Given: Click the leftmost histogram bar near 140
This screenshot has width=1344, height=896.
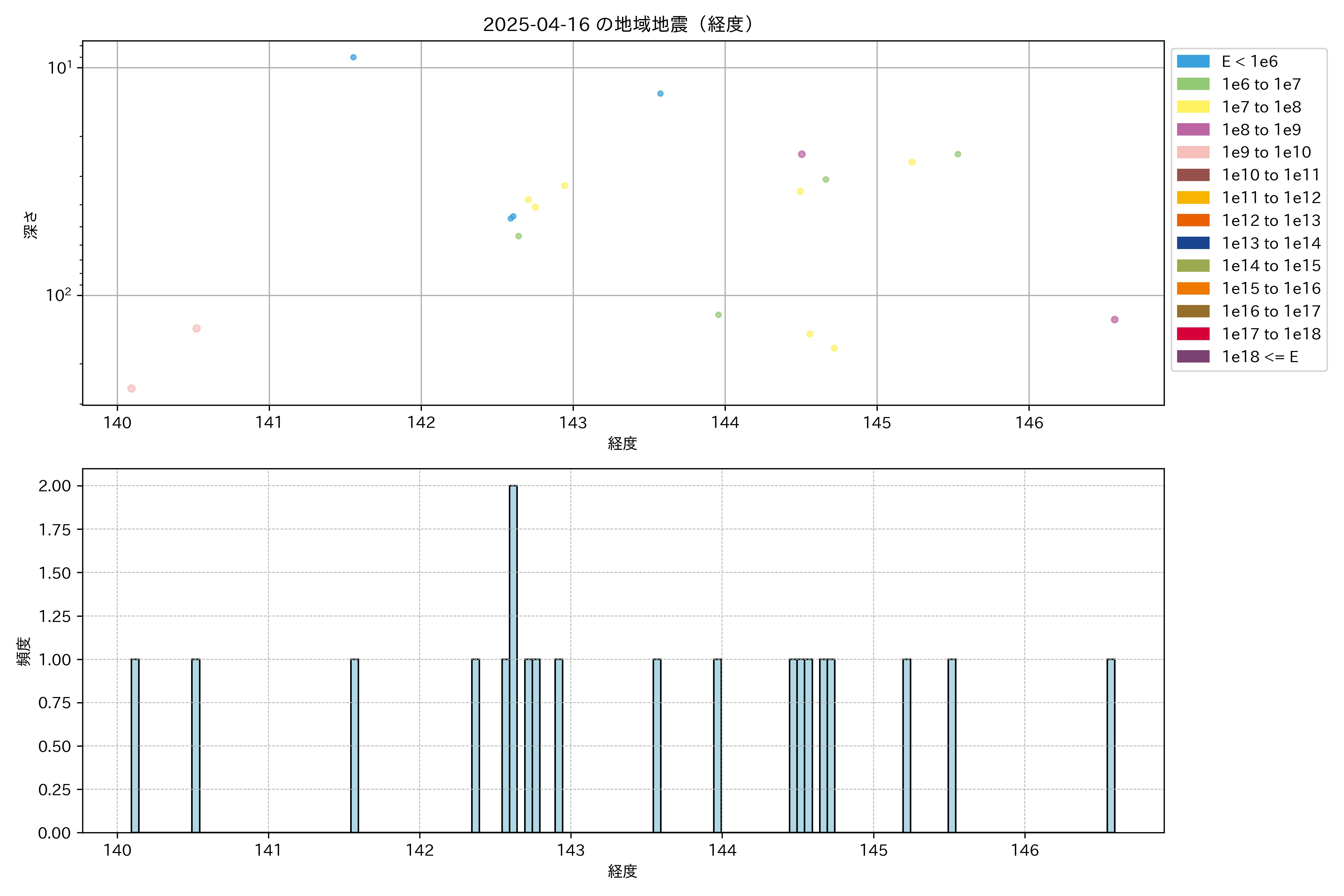Looking at the screenshot, I should click(x=135, y=745).
